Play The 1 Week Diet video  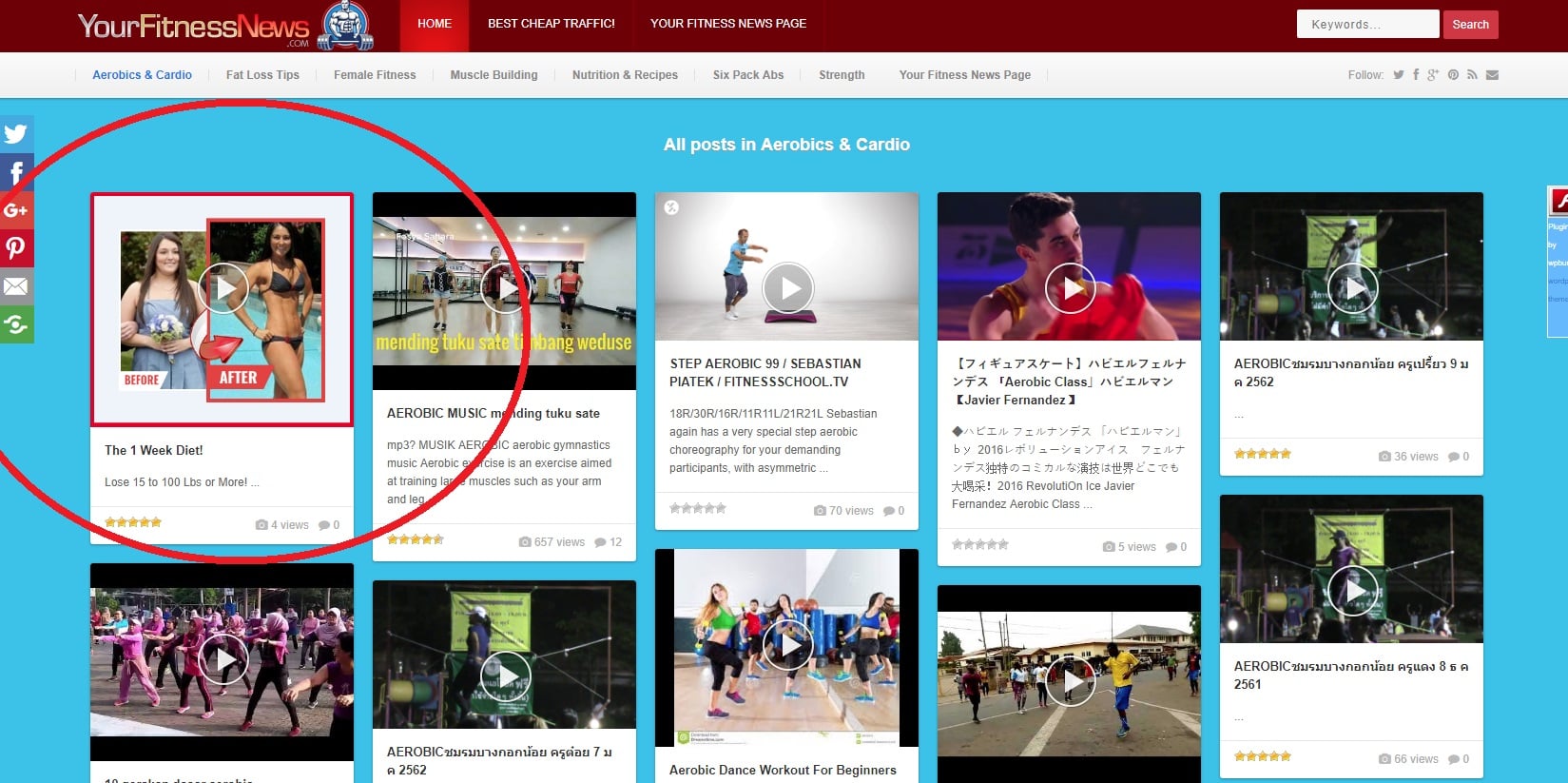(223, 287)
